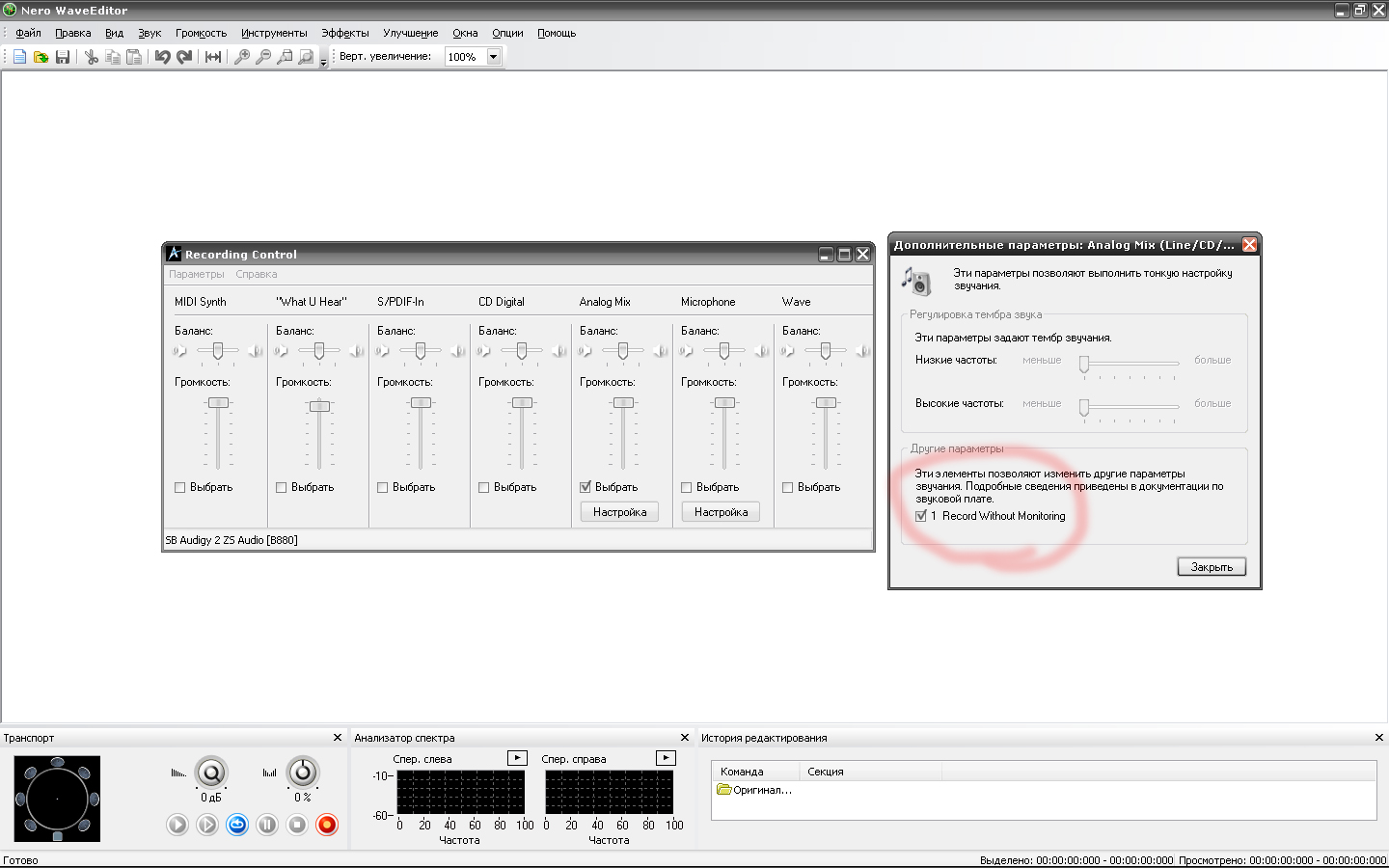The width and height of the screenshot is (1389, 868).
Task: Play selection with the second play button
Action: tap(207, 825)
